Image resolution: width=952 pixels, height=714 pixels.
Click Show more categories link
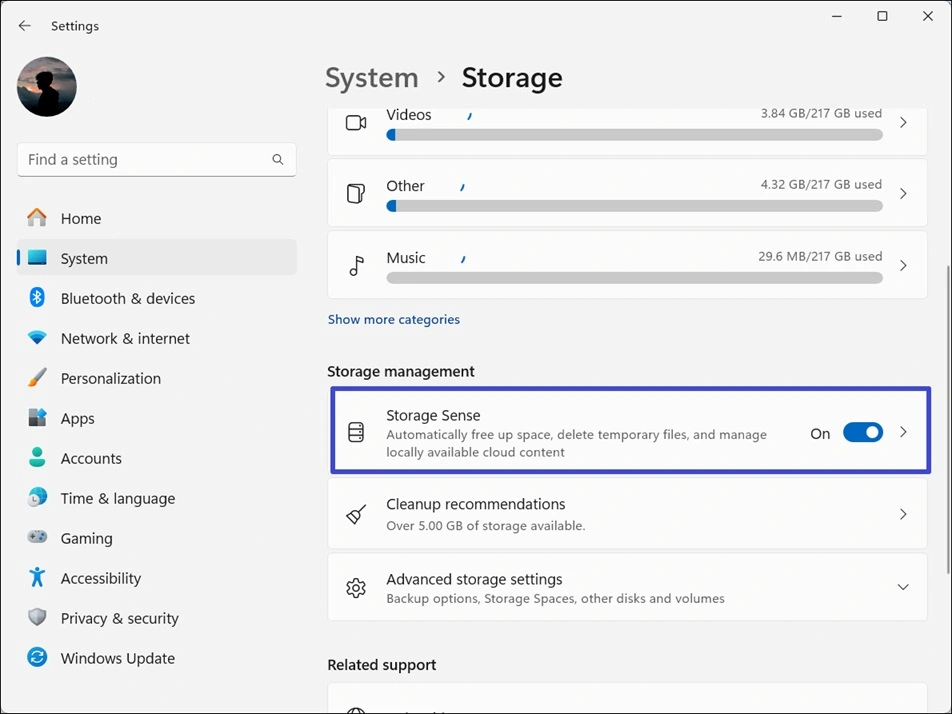coord(394,320)
